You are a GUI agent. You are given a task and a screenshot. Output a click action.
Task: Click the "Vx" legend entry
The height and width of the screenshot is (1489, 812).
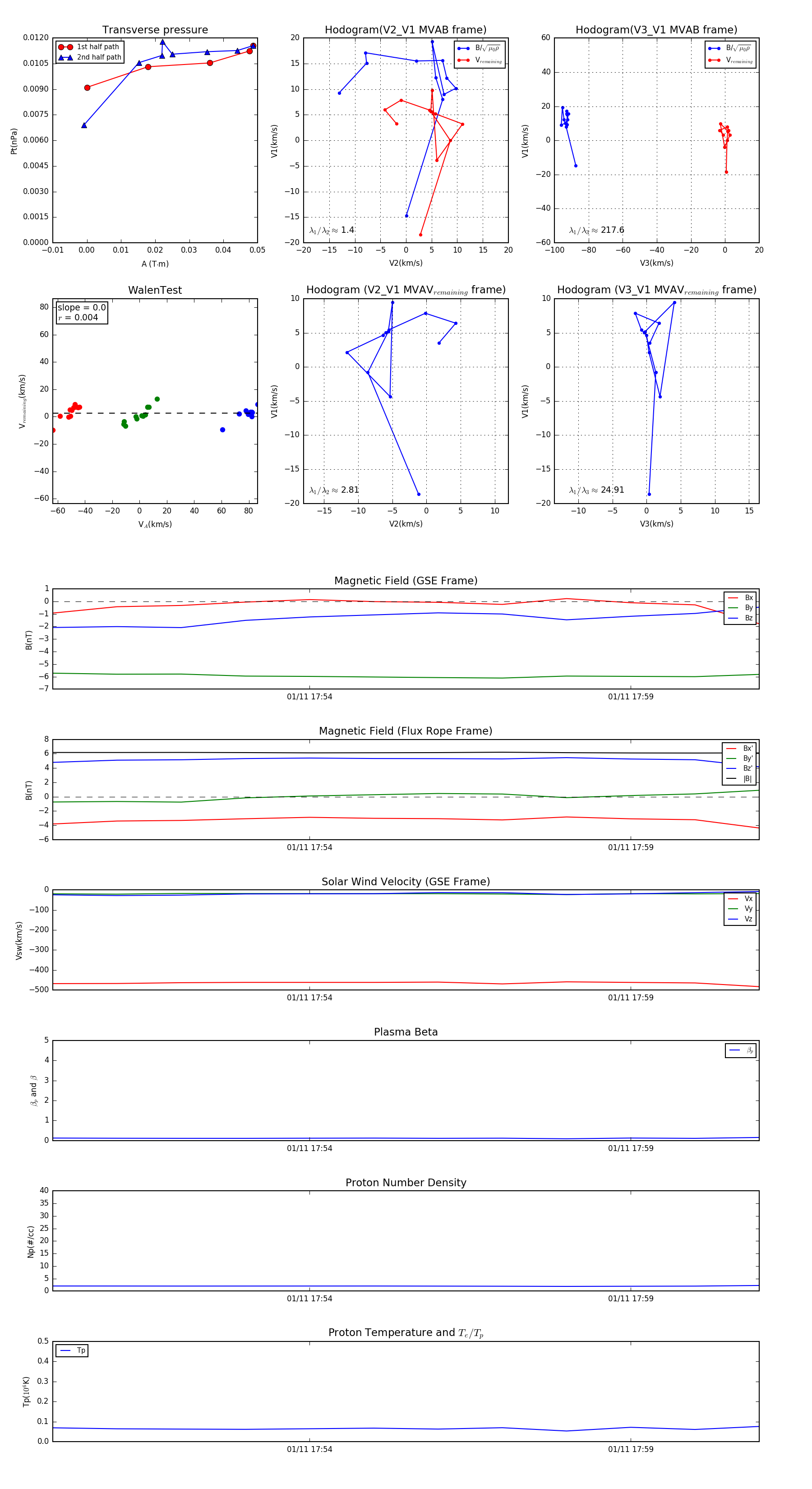pyautogui.click(x=740, y=899)
